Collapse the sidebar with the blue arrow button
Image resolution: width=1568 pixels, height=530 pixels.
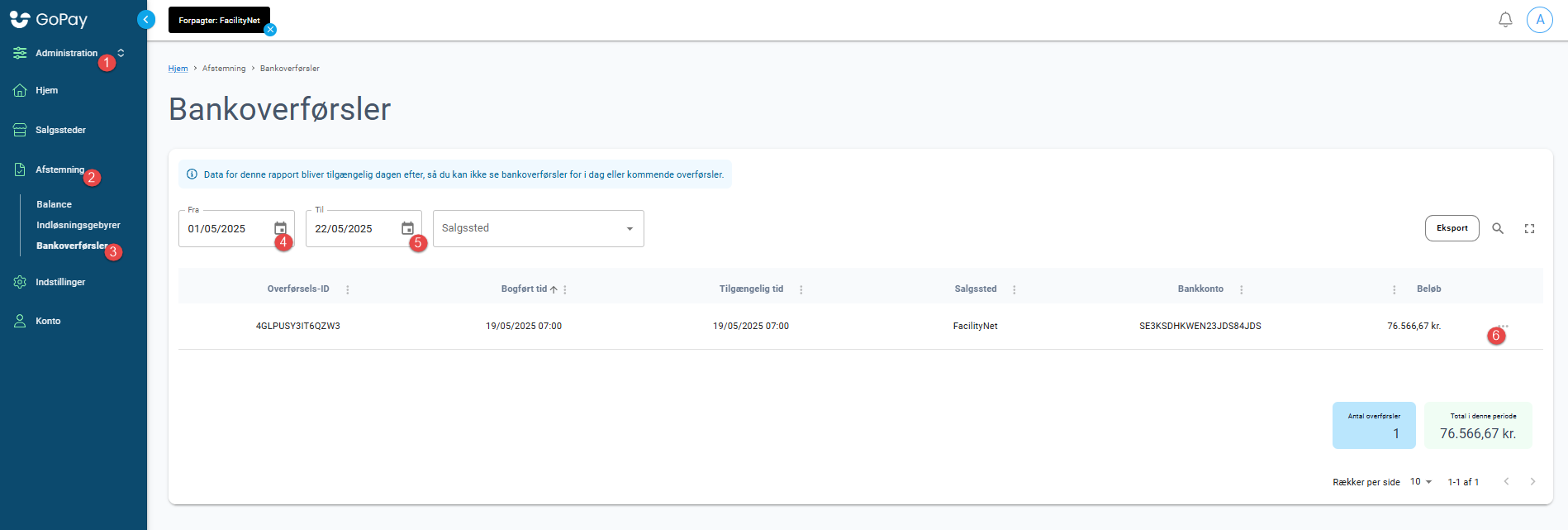pos(146,19)
